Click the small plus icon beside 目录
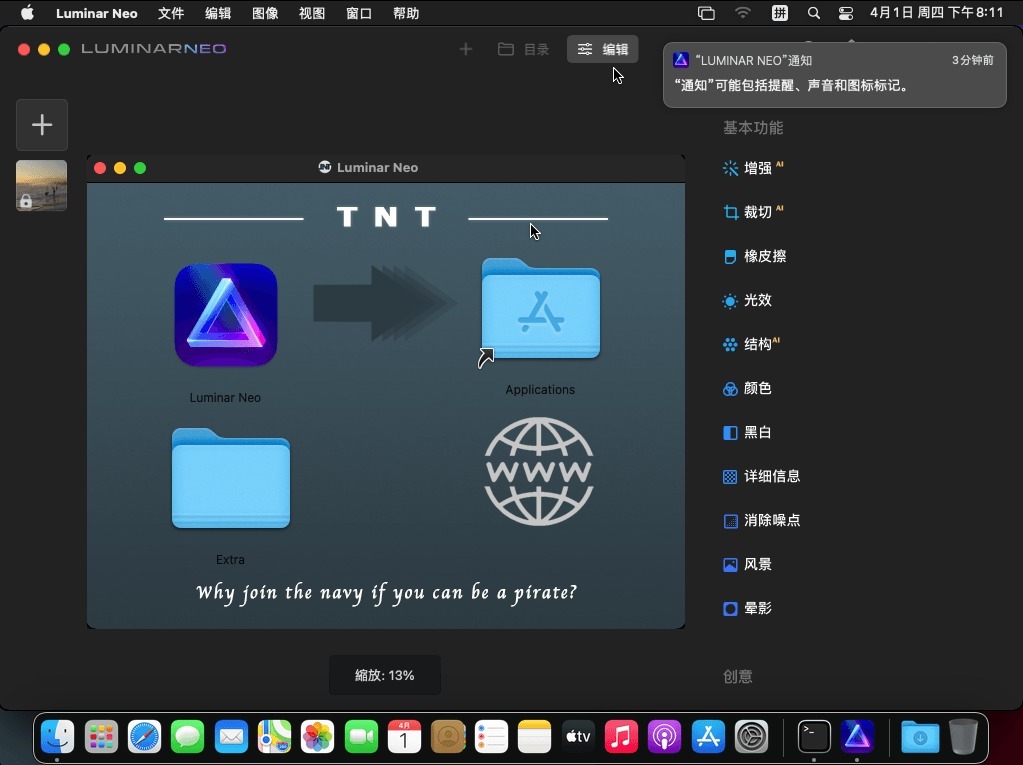The width and height of the screenshot is (1023, 765). point(466,49)
